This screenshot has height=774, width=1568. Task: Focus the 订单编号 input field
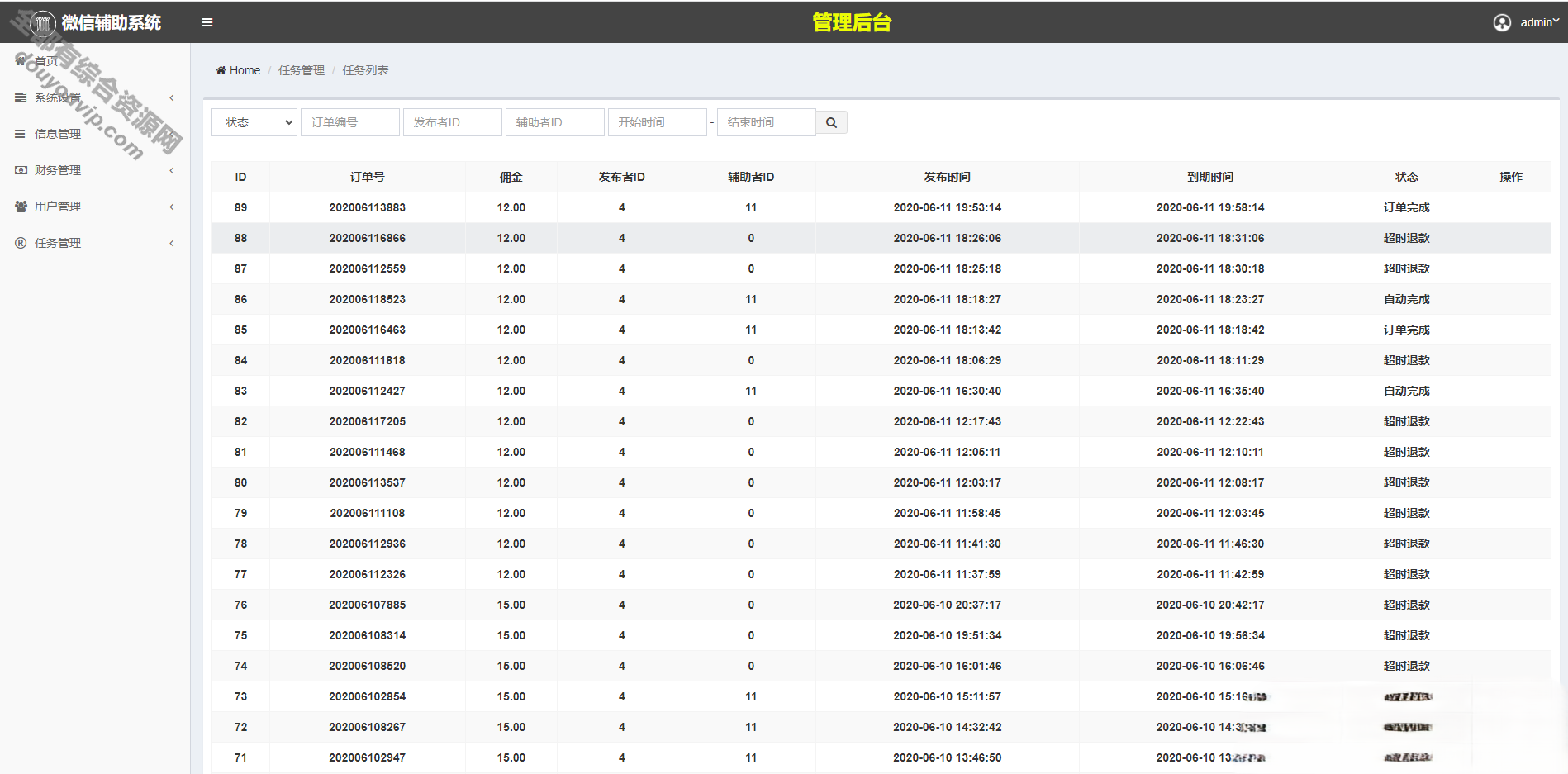(350, 122)
